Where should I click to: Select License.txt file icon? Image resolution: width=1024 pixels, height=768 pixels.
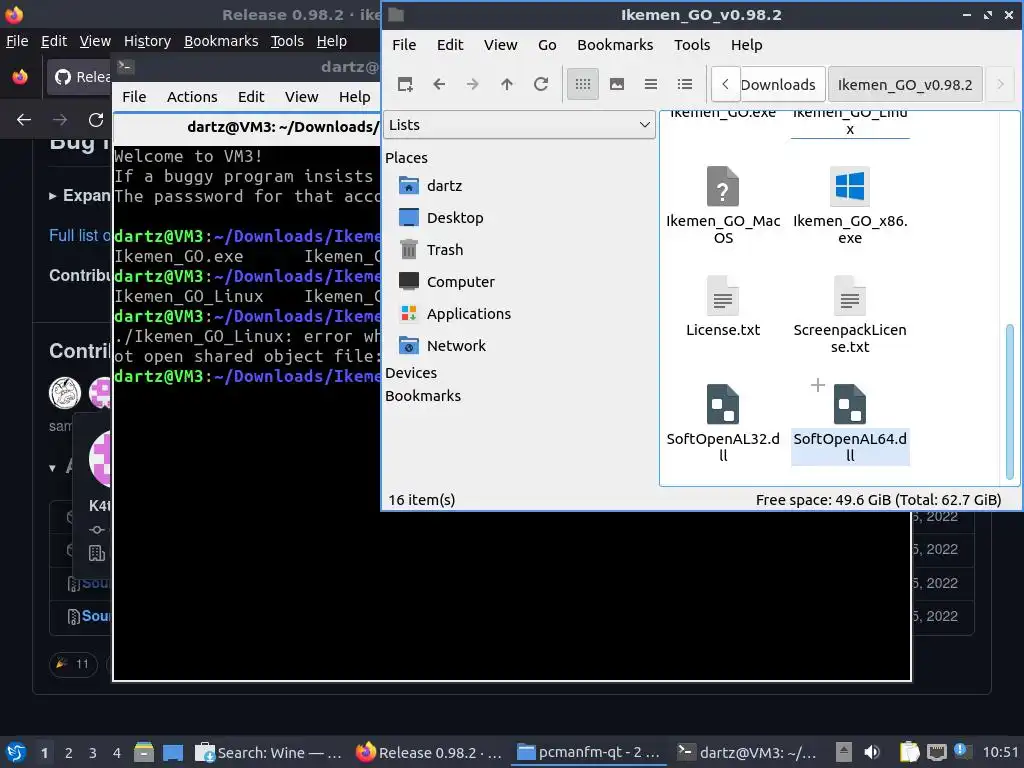723,296
